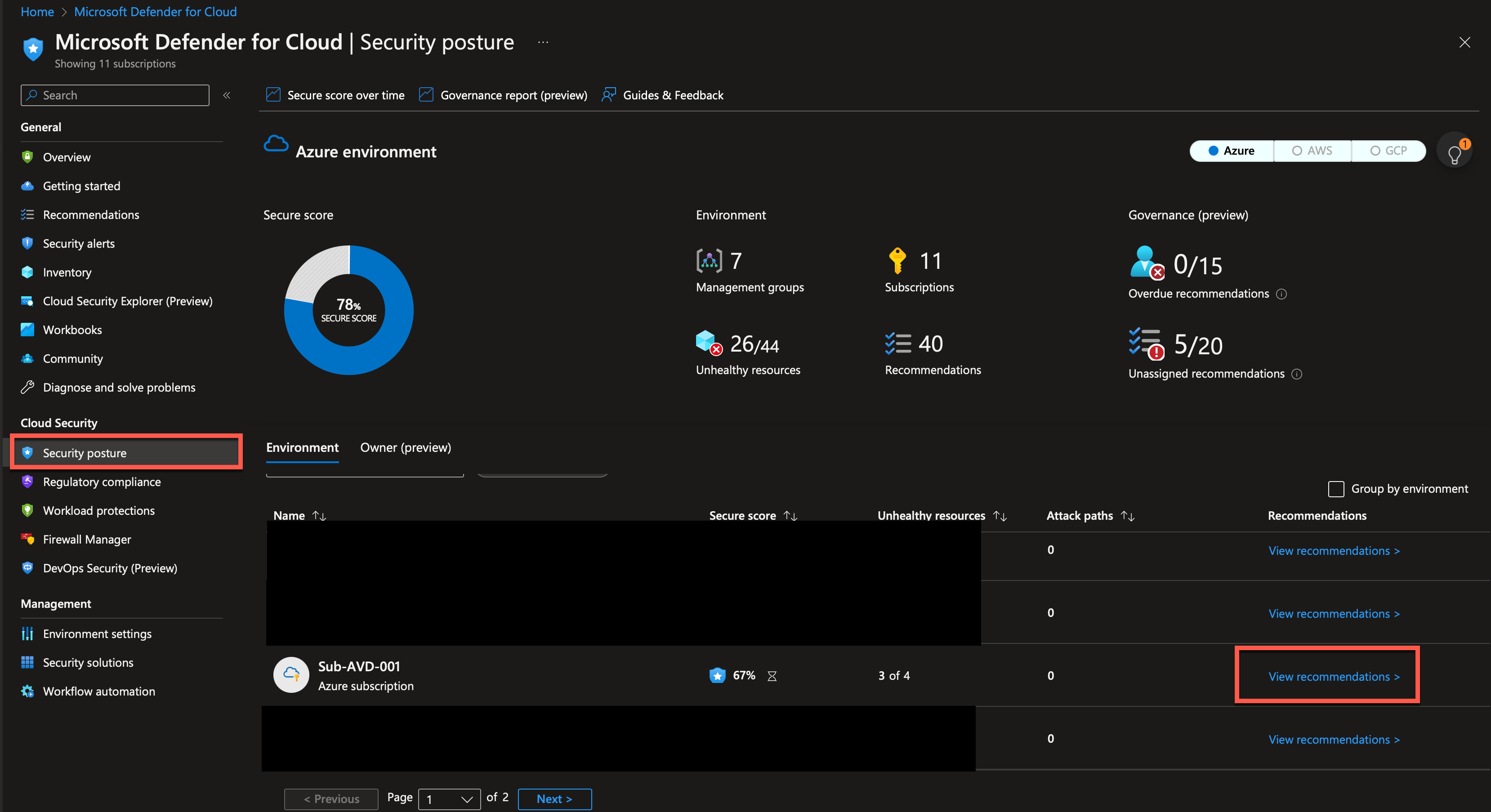Click Microsoft Defender for Cloud breadcrumb

coord(155,12)
